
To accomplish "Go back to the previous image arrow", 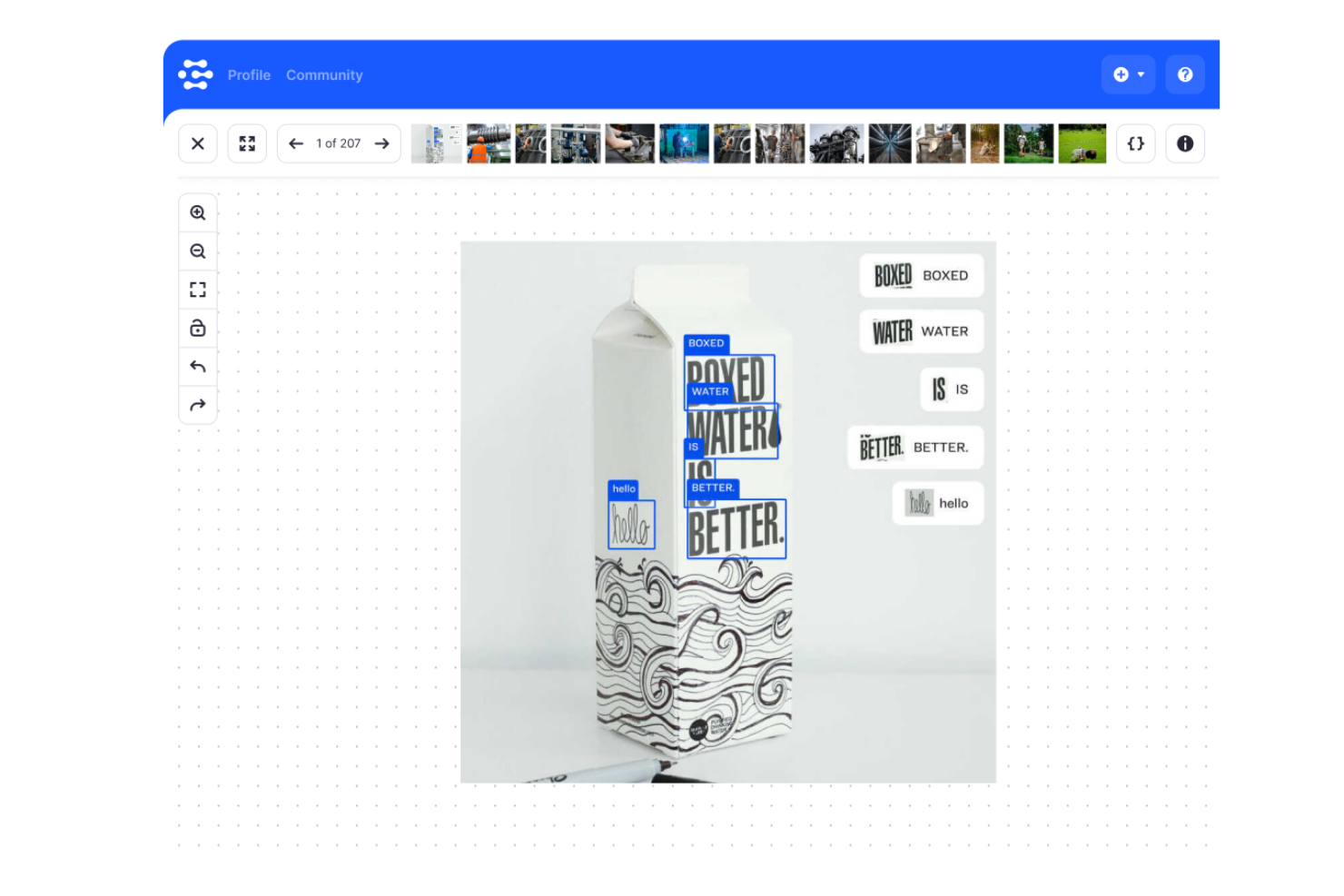I will pyautogui.click(x=296, y=143).
